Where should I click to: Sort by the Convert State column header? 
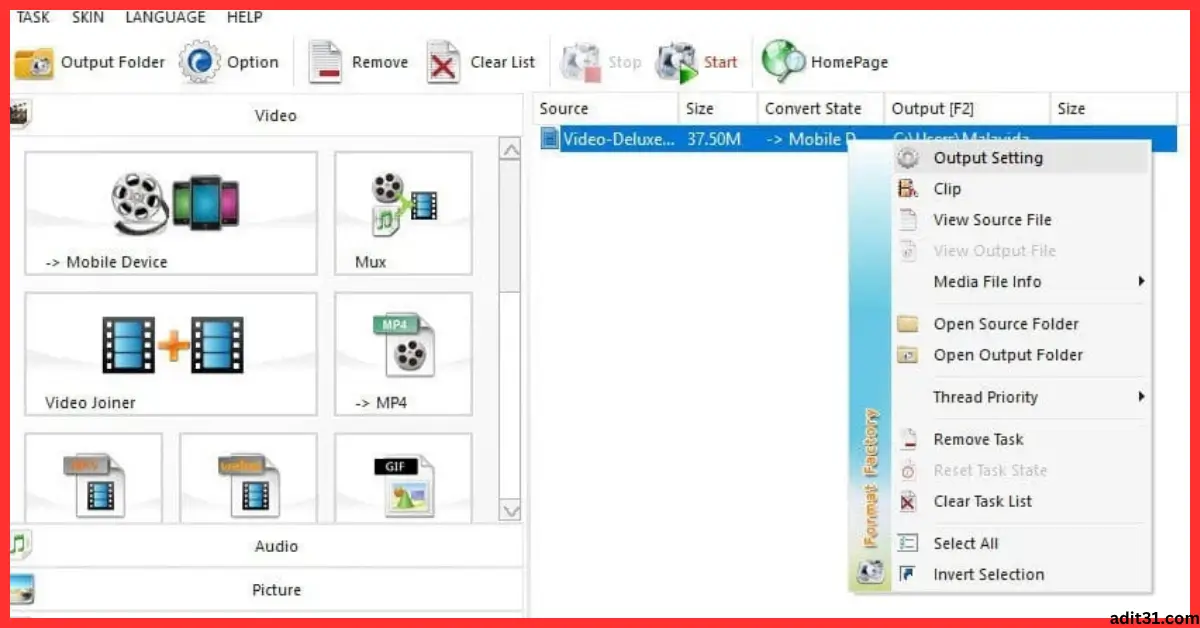click(x=820, y=109)
